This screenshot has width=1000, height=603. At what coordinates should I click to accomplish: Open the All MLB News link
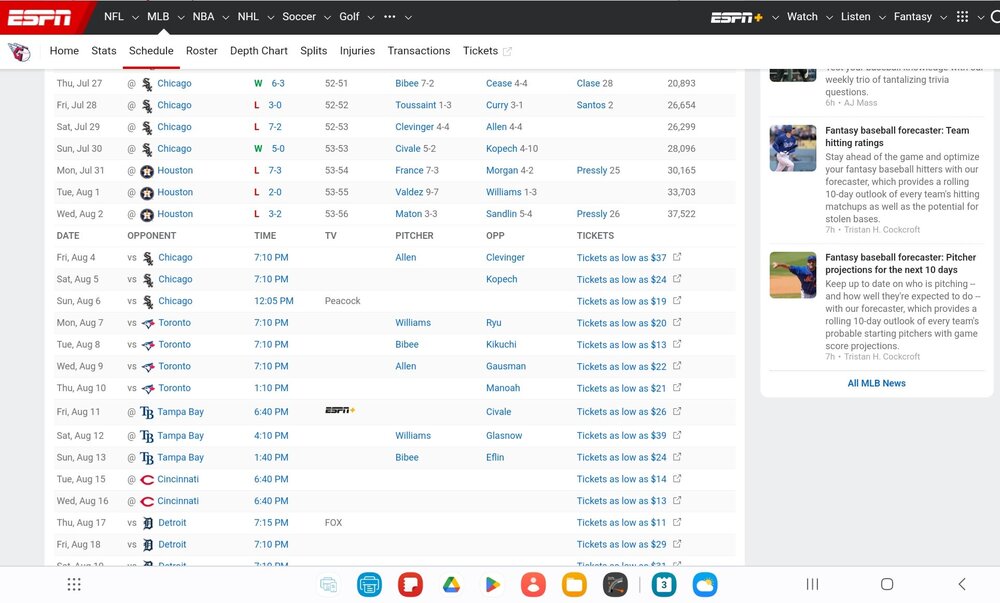coord(876,383)
